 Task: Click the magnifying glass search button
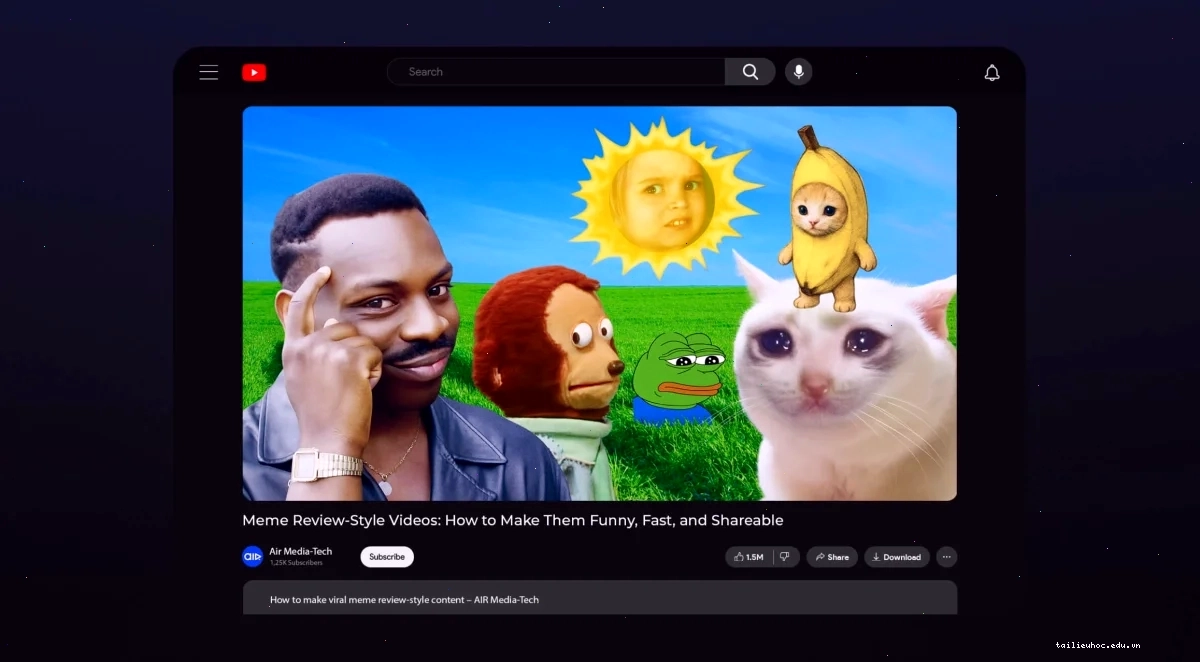click(750, 72)
